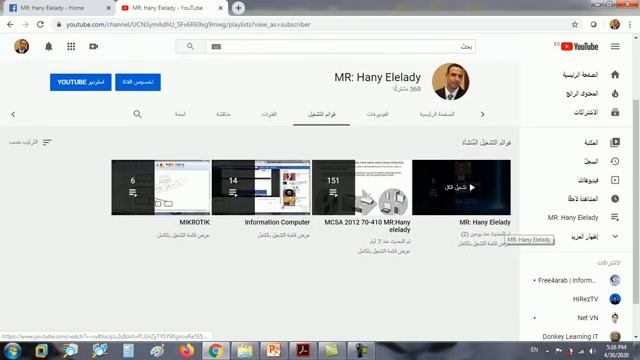Screen dimensions: 640x360
Task: Open Subscriptions sidebar icon
Action: tap(615, 112)
